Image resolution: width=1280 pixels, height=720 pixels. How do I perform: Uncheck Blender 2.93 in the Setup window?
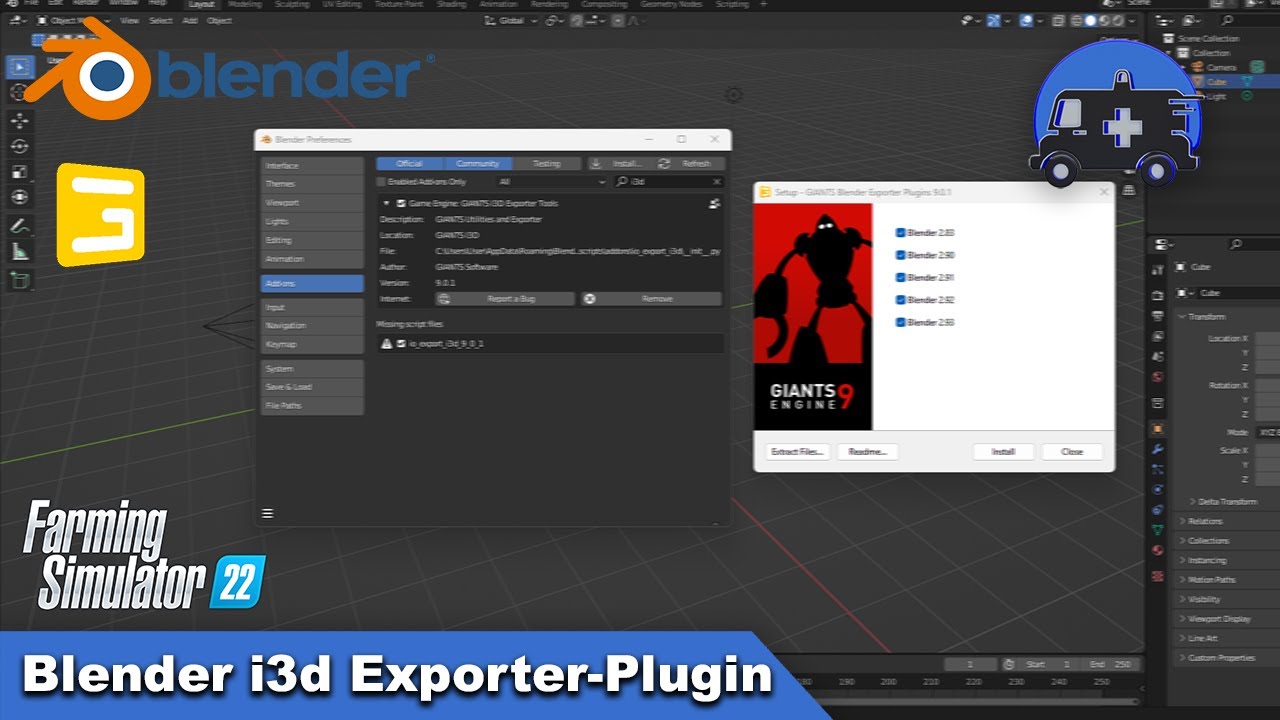[x=900, y=322]
